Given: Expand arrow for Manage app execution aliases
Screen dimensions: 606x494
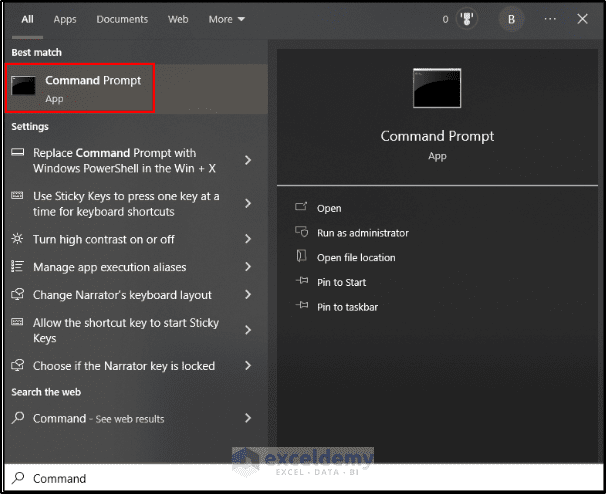Looking at the screenshot, I should [x=248, y=267].
